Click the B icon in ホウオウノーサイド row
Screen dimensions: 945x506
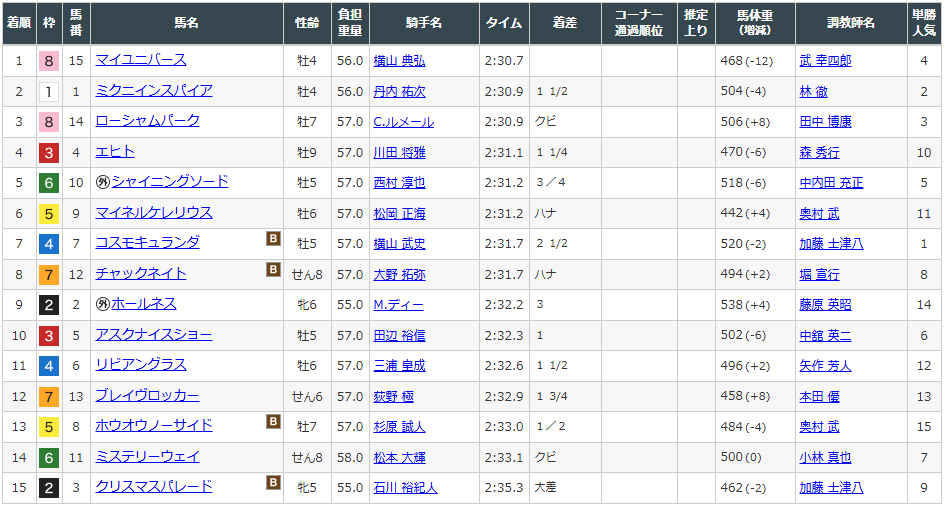273,422
